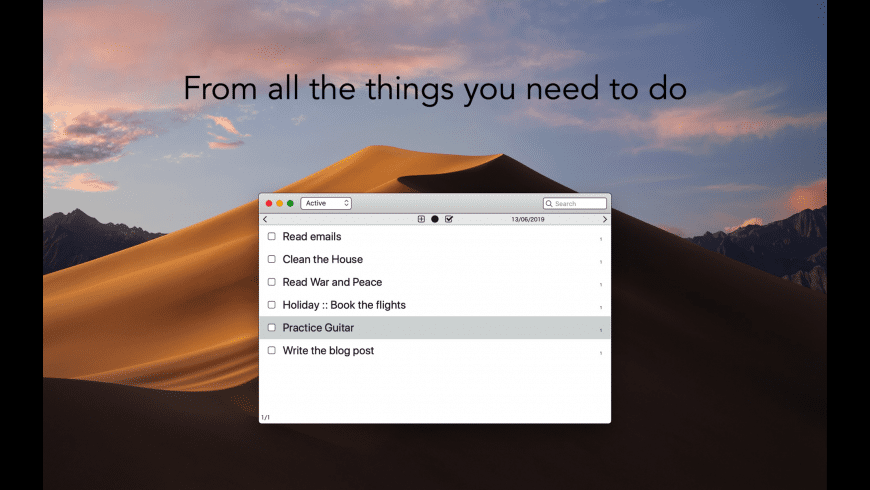Check off Holiday :: Book the flights
Image resolution: width=870 pixels, height=490 pixels.
click(271, 305)
